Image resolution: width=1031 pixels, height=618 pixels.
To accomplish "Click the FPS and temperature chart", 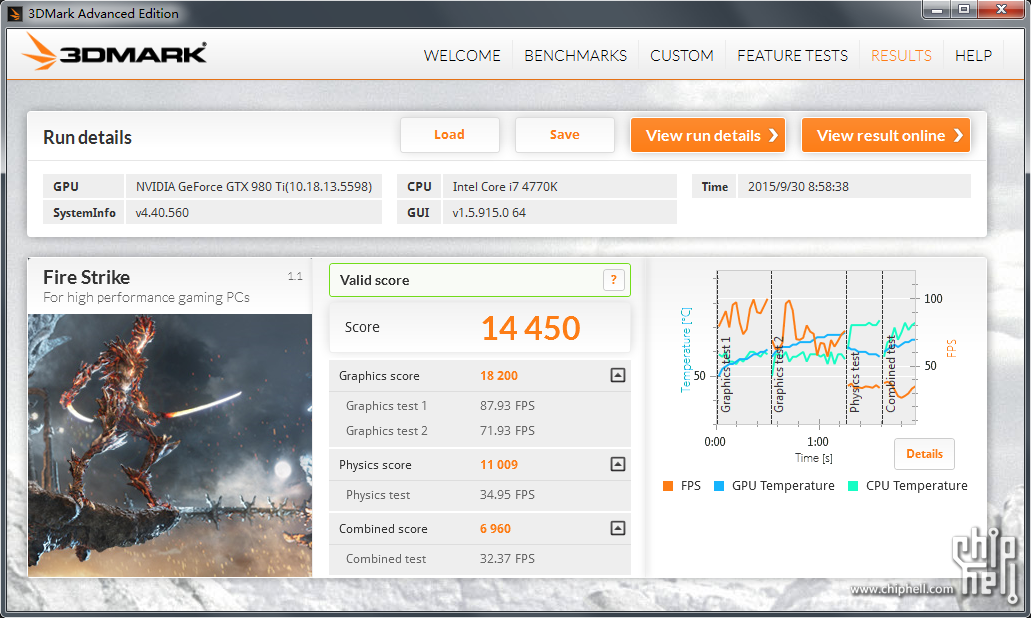I will click(x=816, y=347).
